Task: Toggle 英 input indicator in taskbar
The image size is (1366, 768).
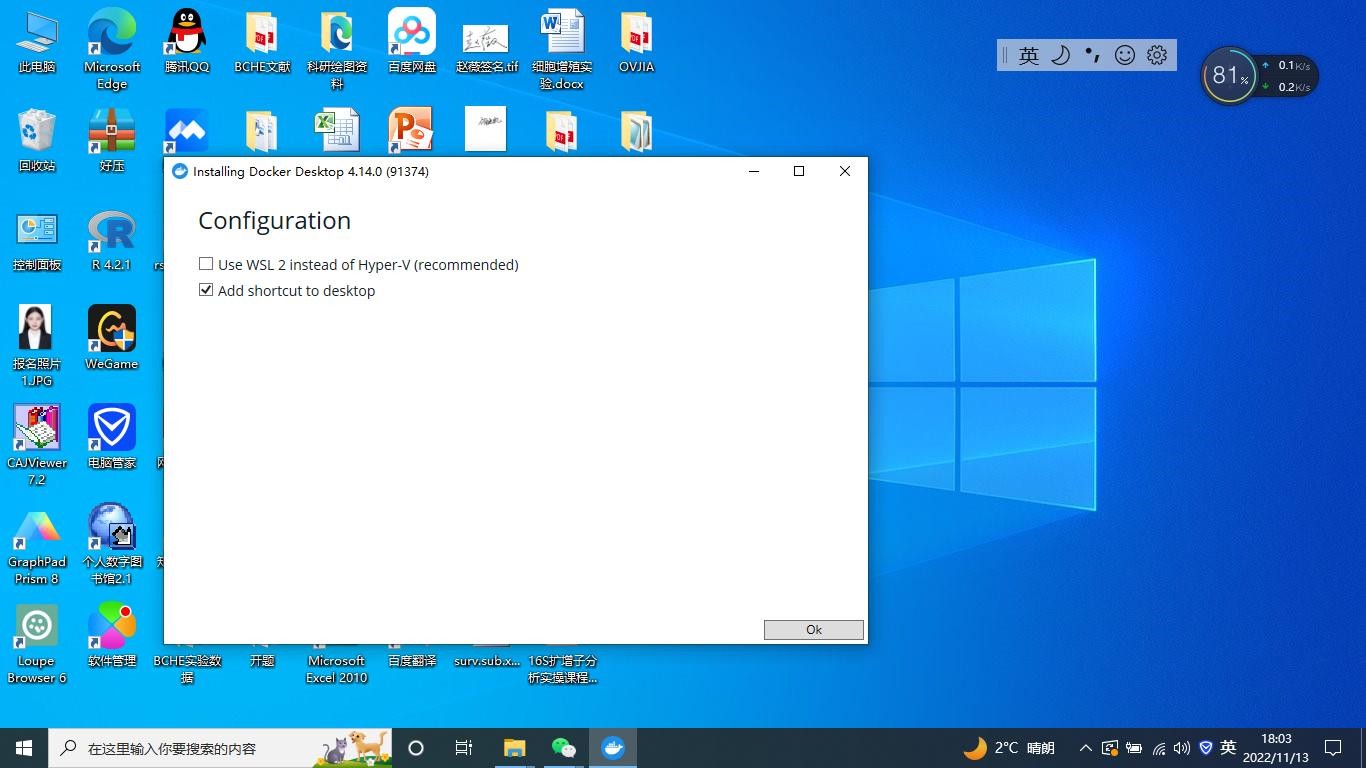Action: pyautogui.click(x=1228, y=748)
